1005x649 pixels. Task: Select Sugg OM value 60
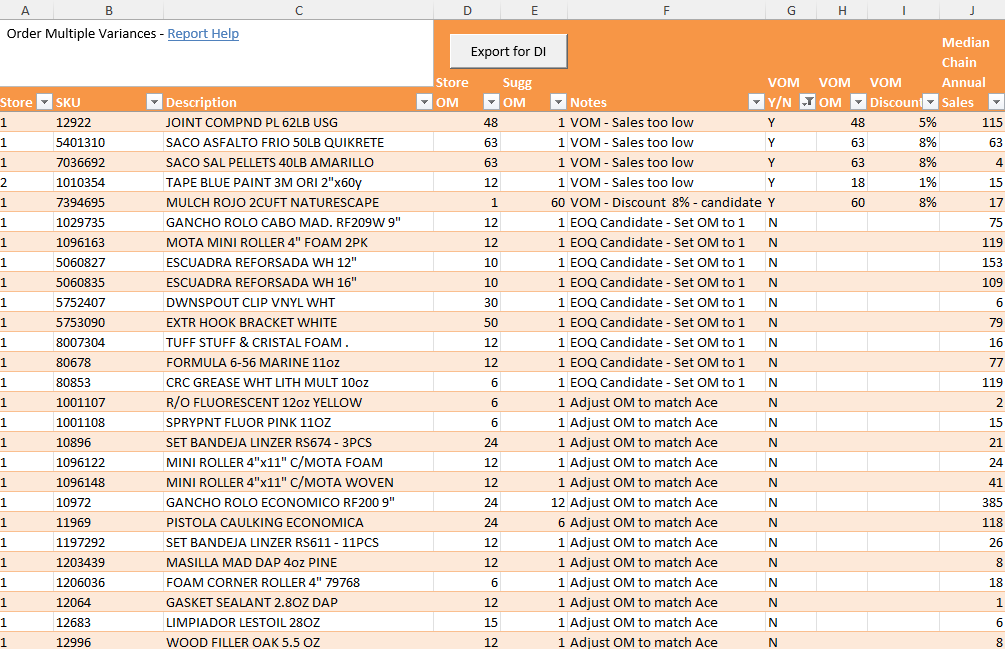pyautogui.click(x=534, y=202)
